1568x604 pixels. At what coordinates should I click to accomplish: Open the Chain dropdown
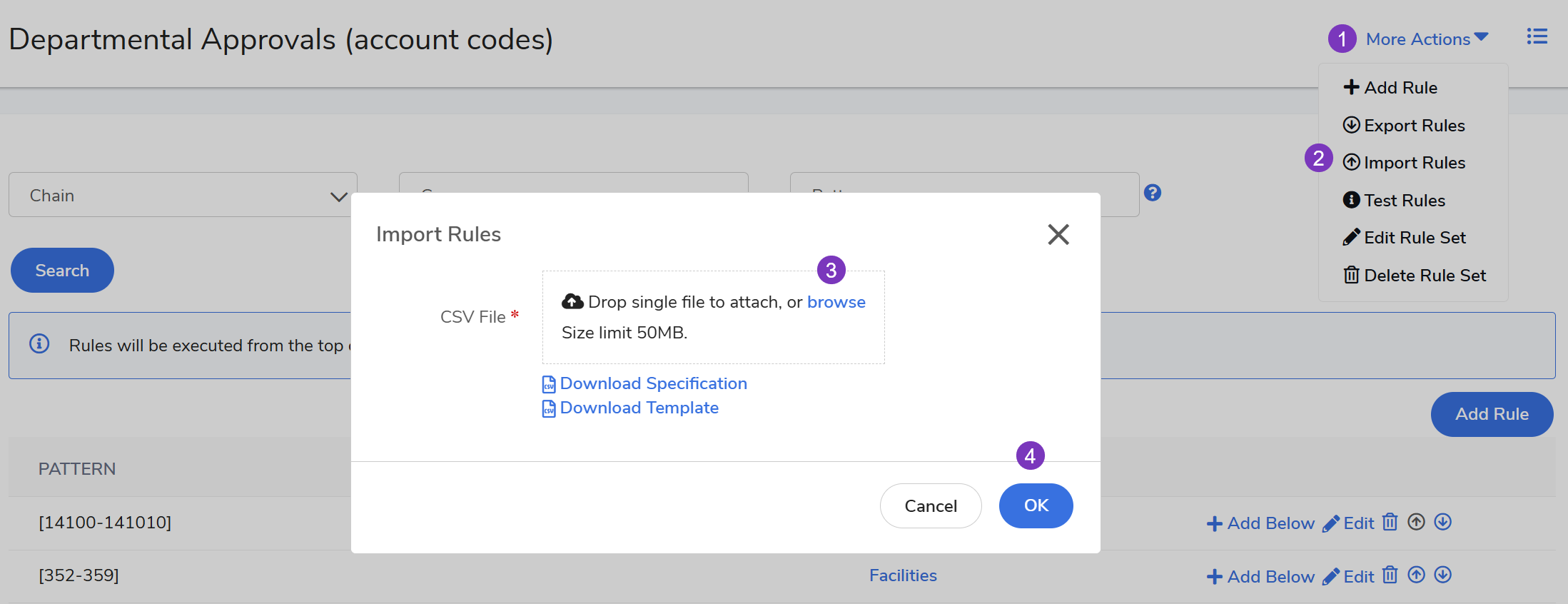(x=183, y=195)
